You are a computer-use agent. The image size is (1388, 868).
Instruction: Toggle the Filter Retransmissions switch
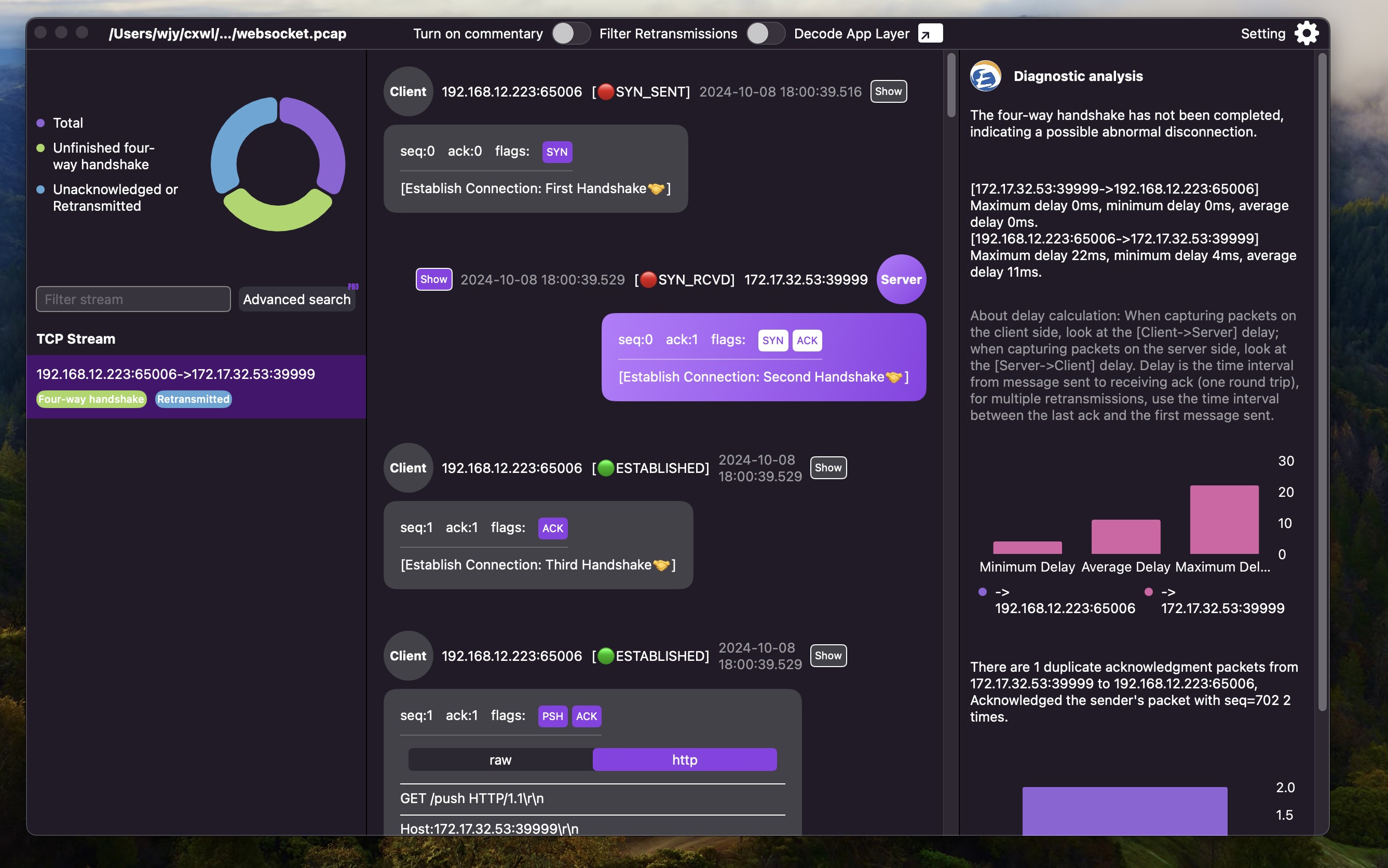(763, 33)
